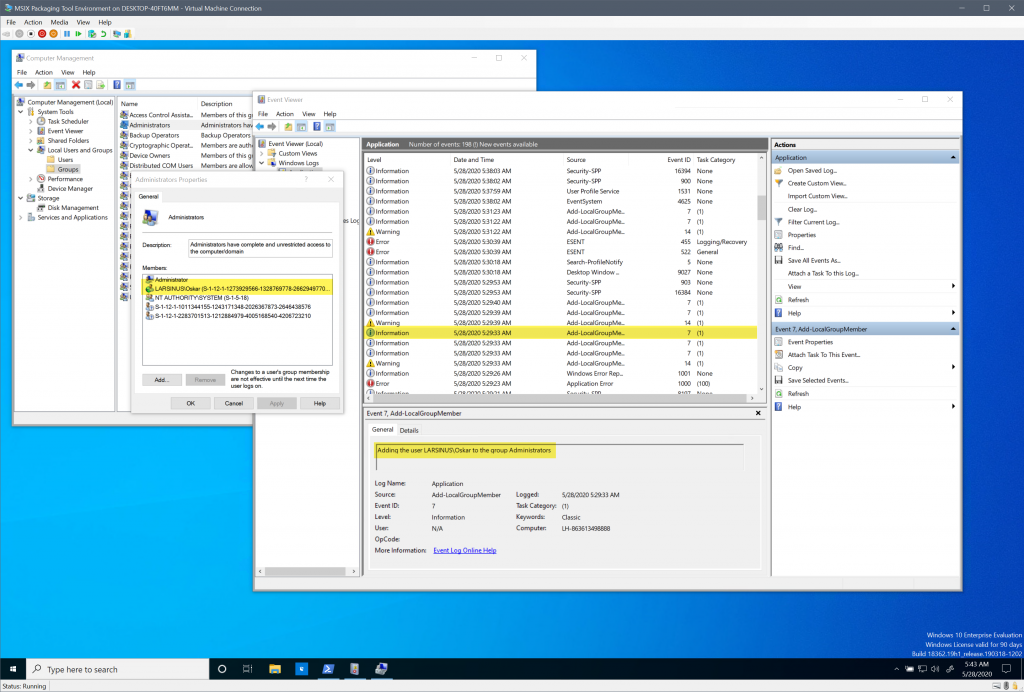Click OK in Administrators Properties dialog
1024x692 pixels.
191,403
